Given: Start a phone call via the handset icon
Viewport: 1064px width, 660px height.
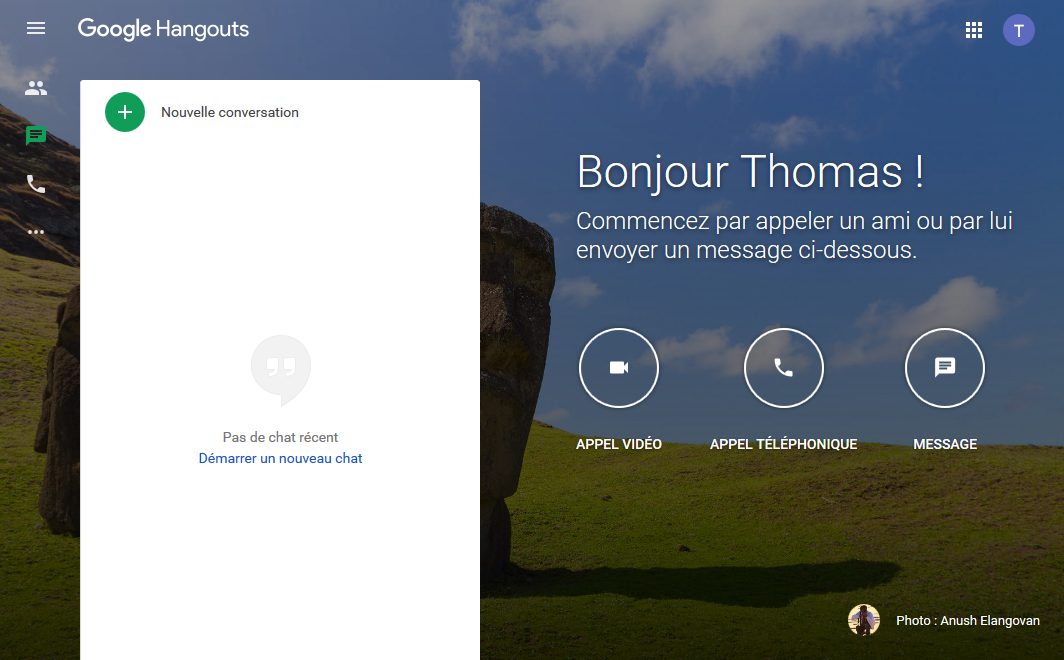Looking at the screenshot, I should click(x=783, y=368).
